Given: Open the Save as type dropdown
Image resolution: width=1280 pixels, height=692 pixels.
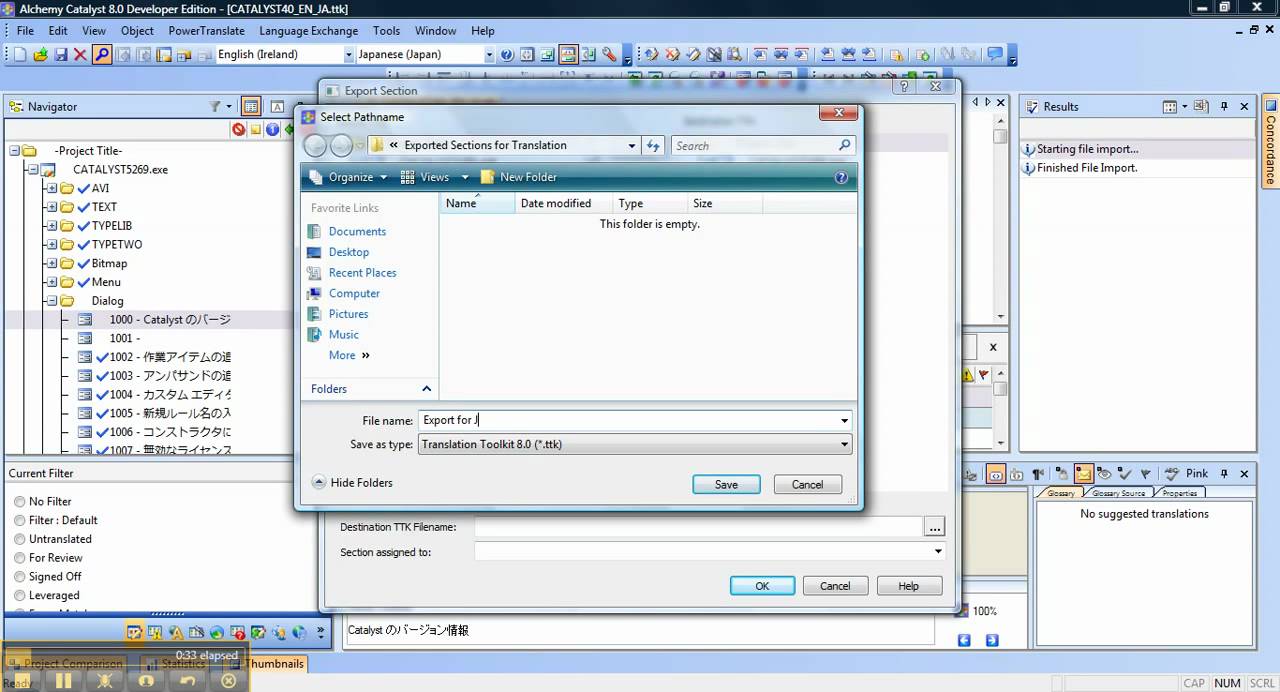Looking at the screenshot, I should [x=844, y=445].
